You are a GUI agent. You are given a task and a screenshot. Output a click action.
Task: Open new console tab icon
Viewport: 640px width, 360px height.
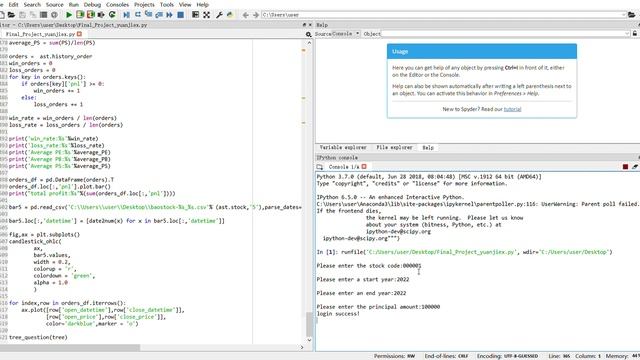pos(320,167)
